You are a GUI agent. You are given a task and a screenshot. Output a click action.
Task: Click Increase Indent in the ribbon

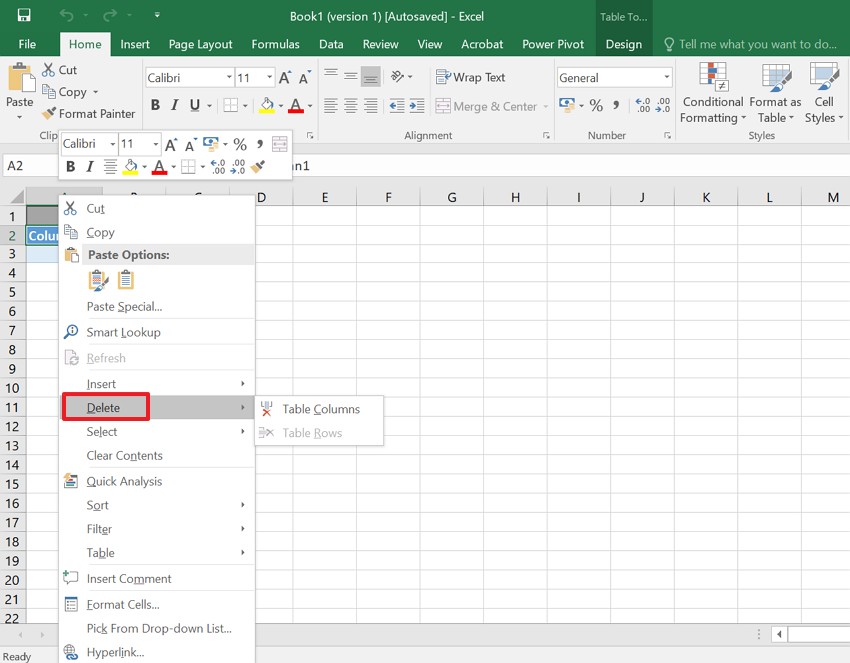click(417, 106)
